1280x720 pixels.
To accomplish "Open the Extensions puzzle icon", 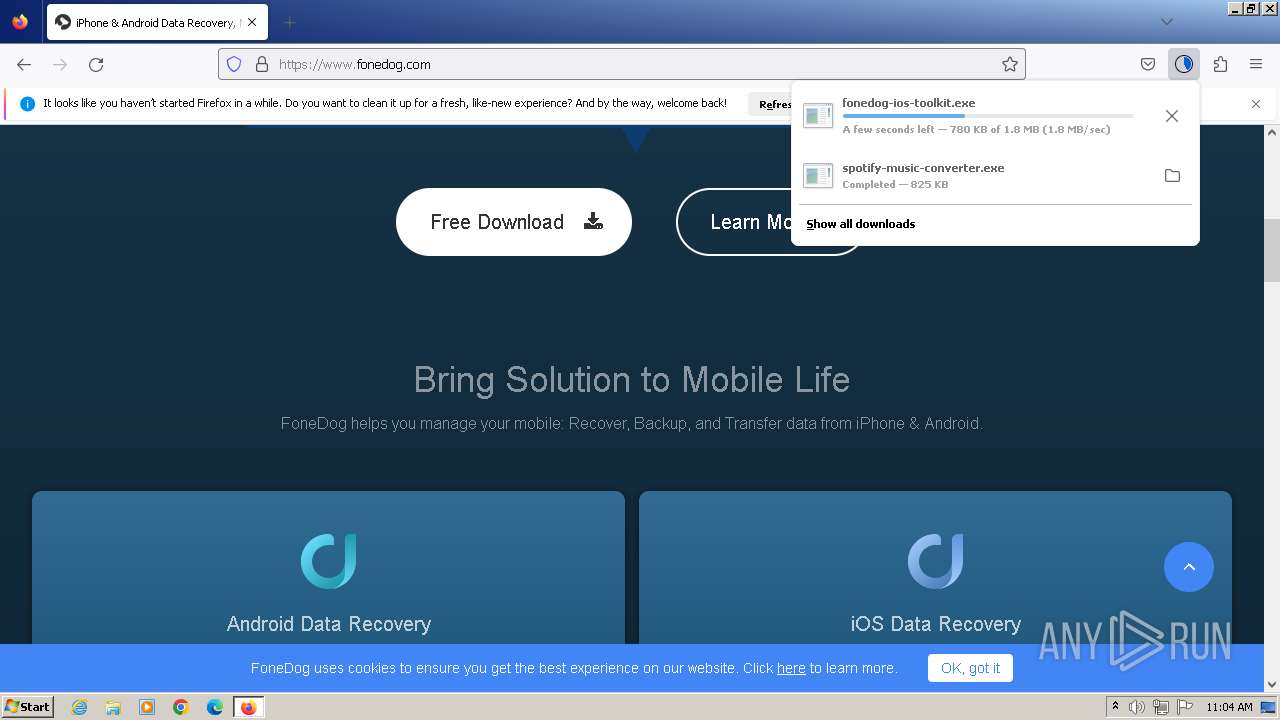I will (1220, 64).
